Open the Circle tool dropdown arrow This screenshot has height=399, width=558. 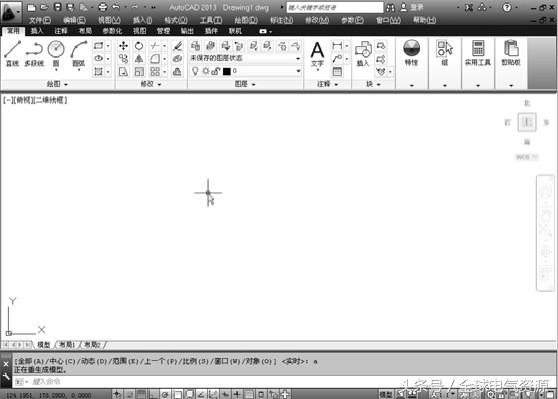point(56,70)
